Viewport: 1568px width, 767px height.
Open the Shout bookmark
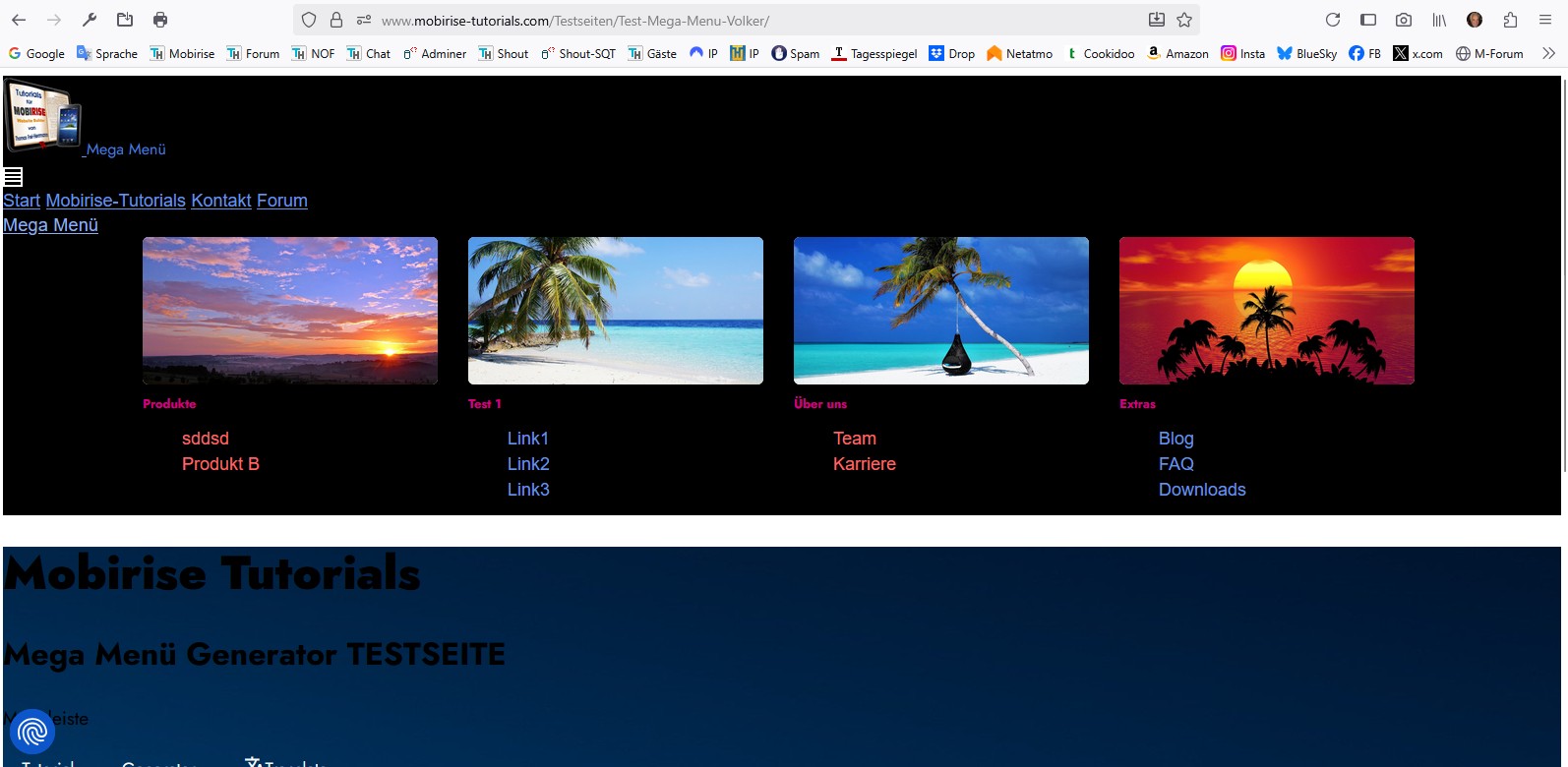click(x=504, y=54)
